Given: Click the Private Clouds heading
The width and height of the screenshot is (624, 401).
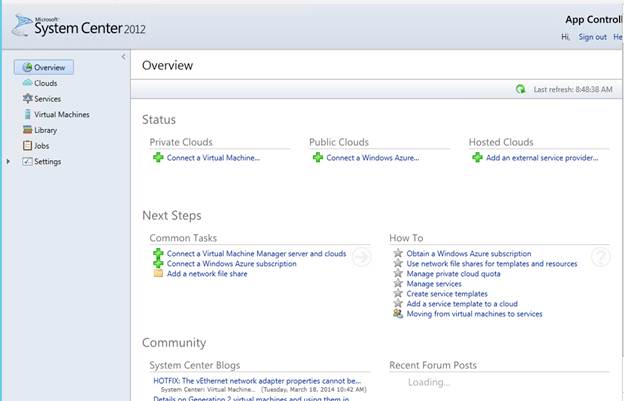Looking at the screenshot, I should coord(181,142).
